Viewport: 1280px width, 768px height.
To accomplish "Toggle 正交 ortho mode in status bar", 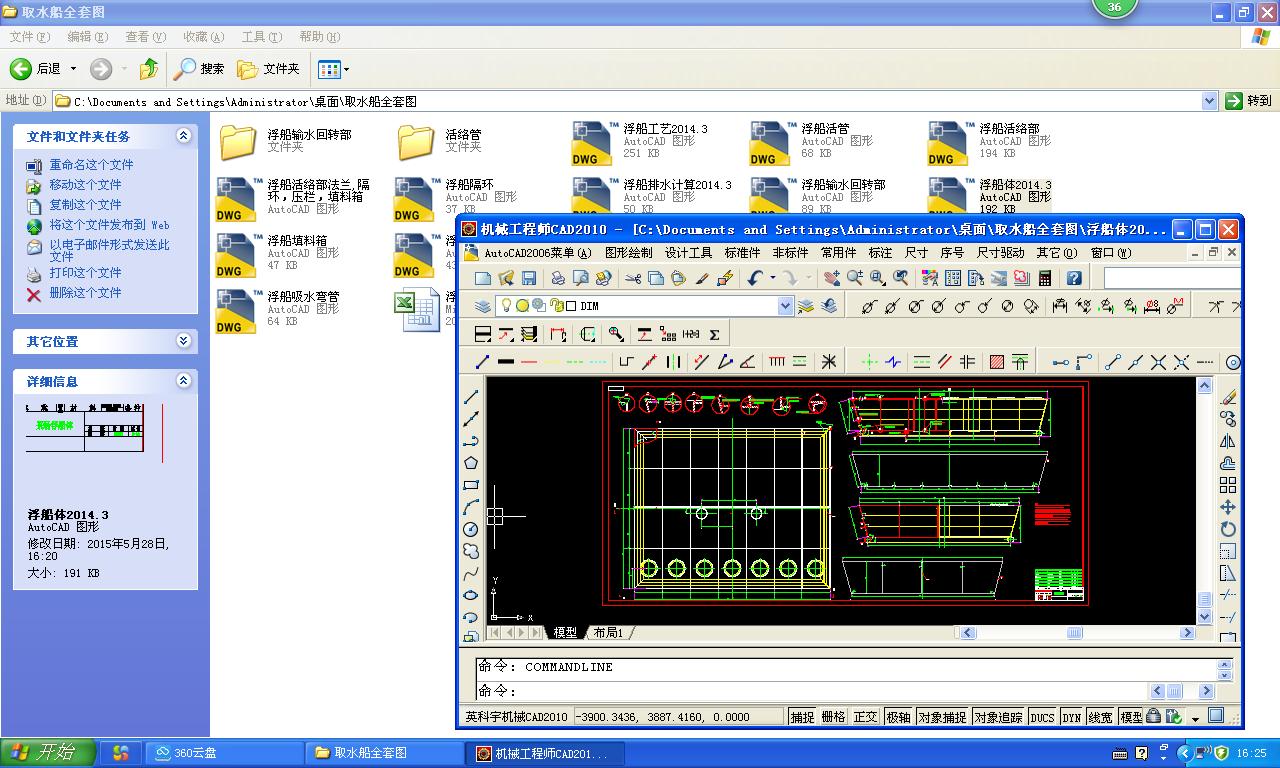I will tap(865, 717).
